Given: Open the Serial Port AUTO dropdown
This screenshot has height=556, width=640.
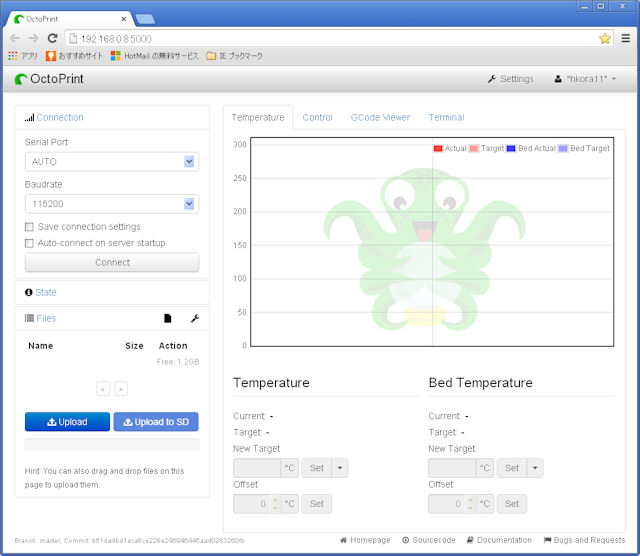Looking at the screenshot, I should coord(112,162).
